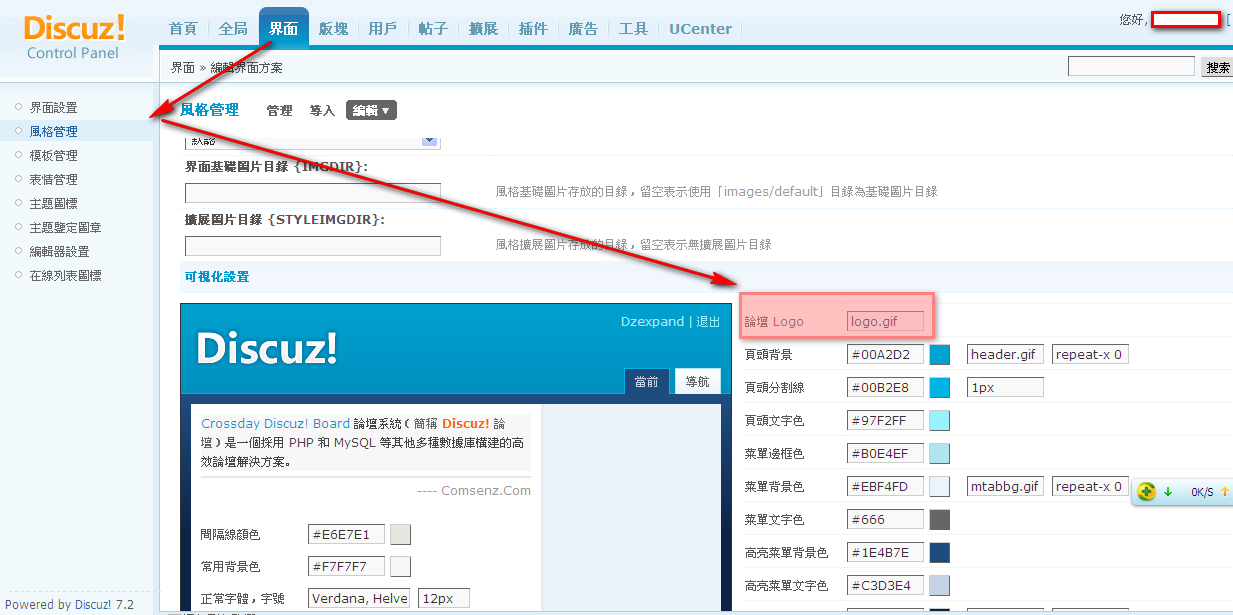Image resolution: width=1233 pixels, height=615 pixels.
Task: Switch to the 插件 tab
Action: click(533, 29)
